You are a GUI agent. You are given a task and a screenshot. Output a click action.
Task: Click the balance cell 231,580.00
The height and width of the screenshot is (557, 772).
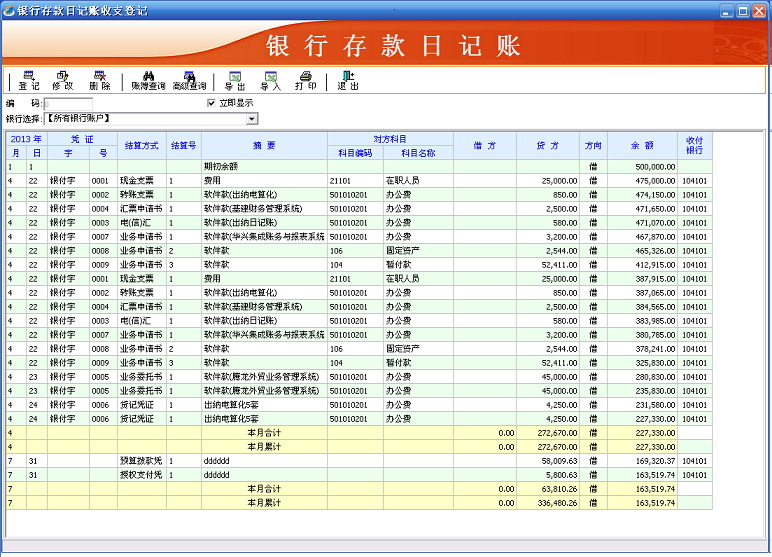643,405
